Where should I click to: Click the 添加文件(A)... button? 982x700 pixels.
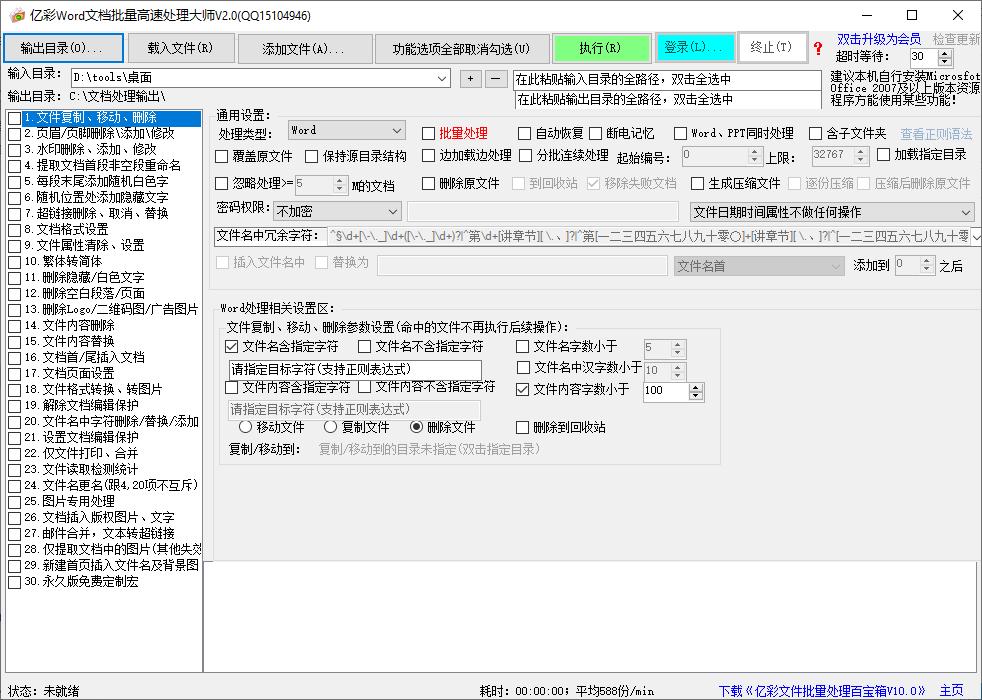[x=304, y=48]
